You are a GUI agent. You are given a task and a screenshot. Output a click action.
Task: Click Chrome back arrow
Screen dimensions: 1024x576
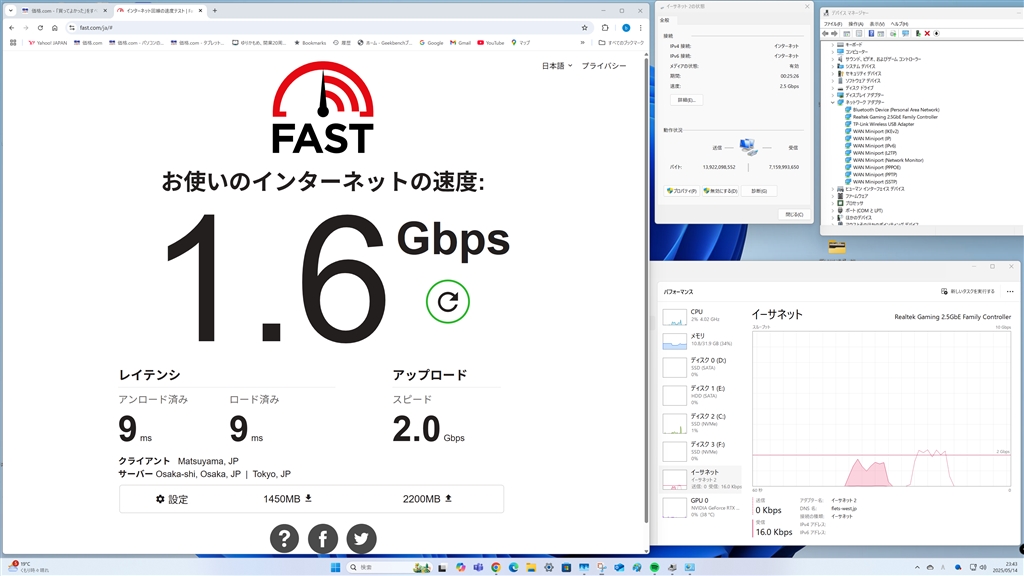pos(12,28)
